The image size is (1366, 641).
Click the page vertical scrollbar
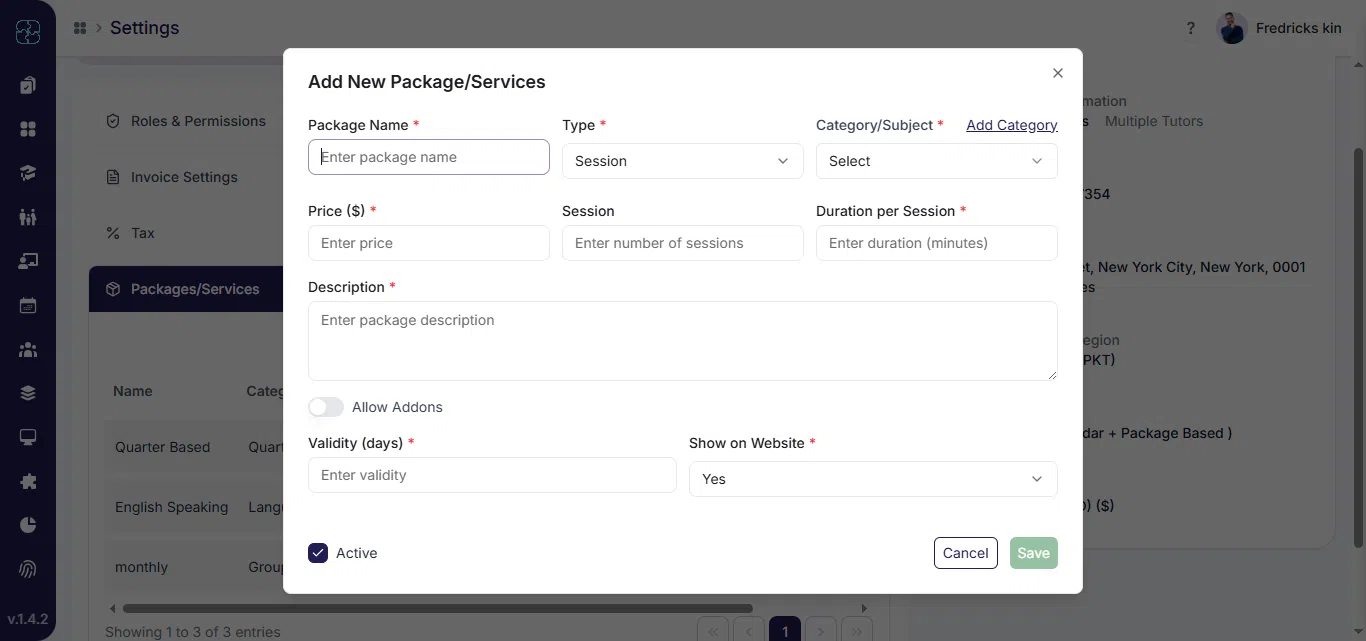[x=1358, y=347]
